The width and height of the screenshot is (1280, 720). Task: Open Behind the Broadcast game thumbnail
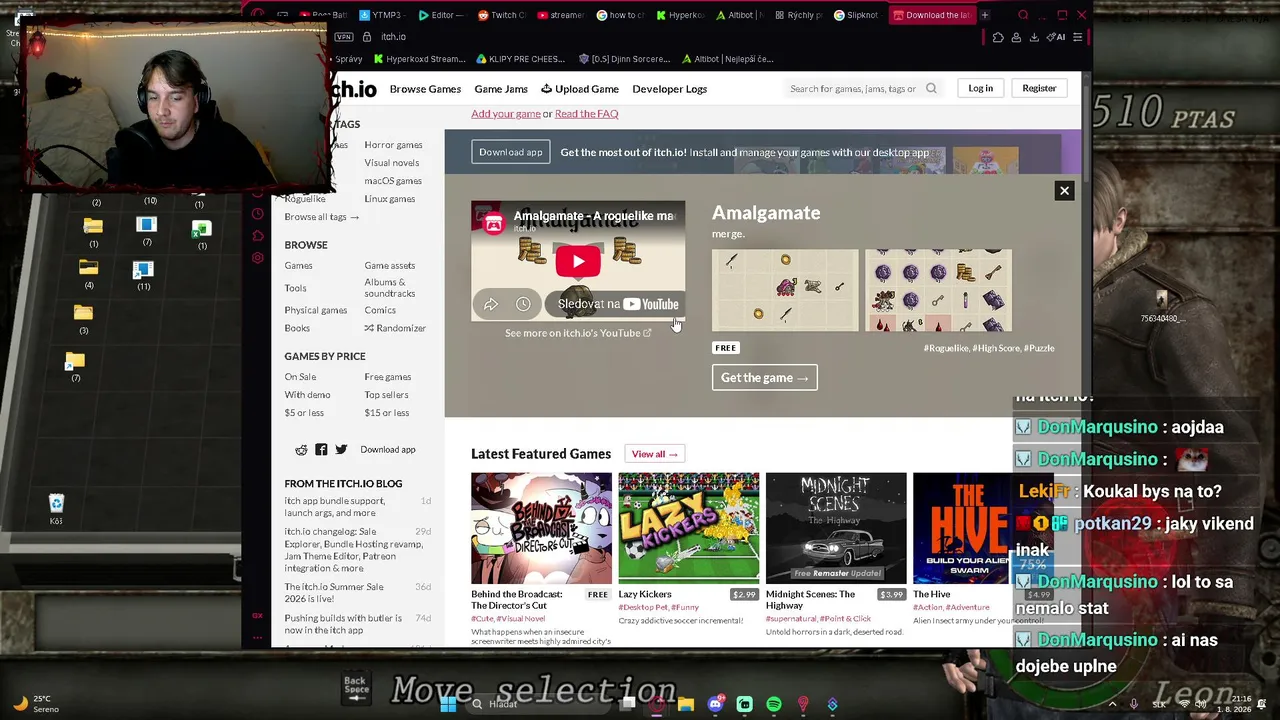541,528
